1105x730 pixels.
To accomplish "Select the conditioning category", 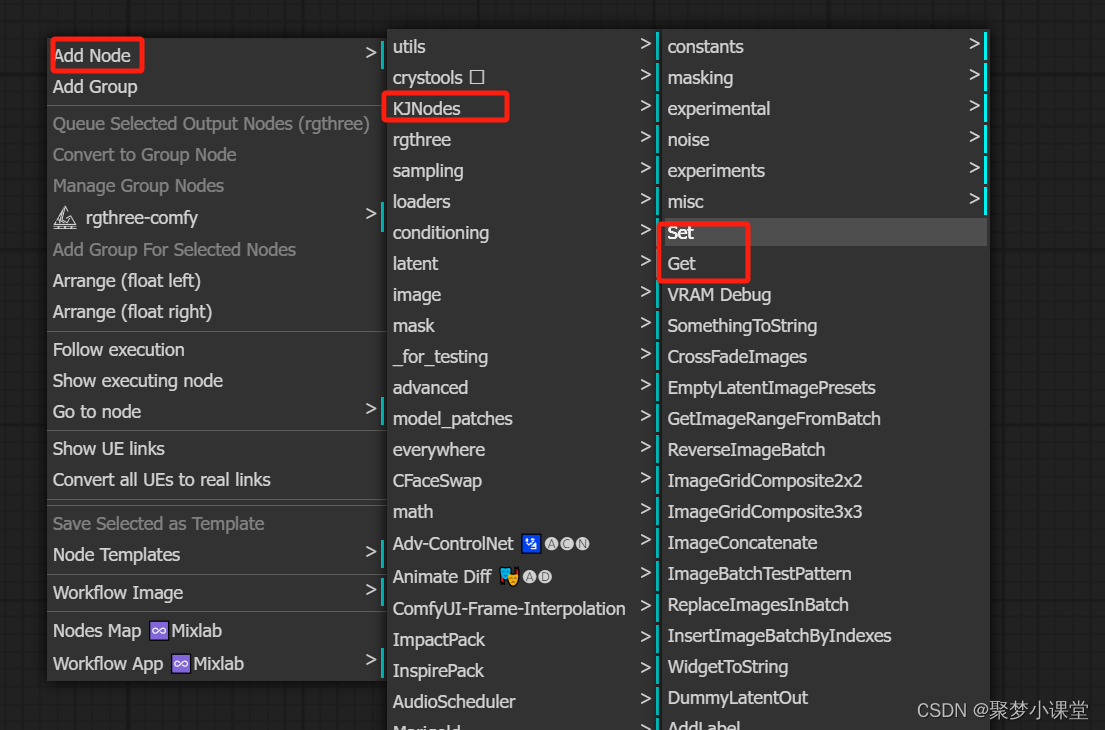I will tap(441, 232).
